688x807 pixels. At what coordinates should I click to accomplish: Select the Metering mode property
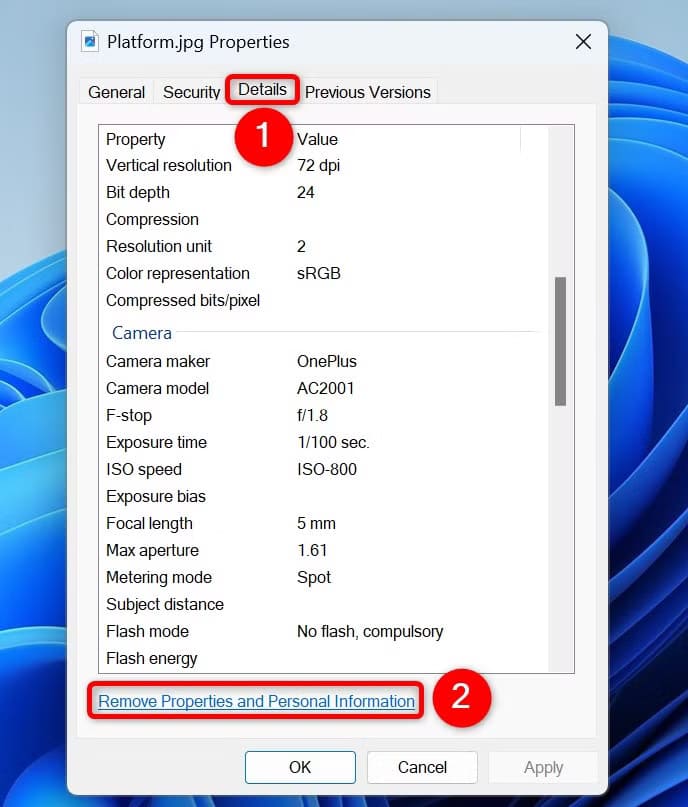coord(158,577)
